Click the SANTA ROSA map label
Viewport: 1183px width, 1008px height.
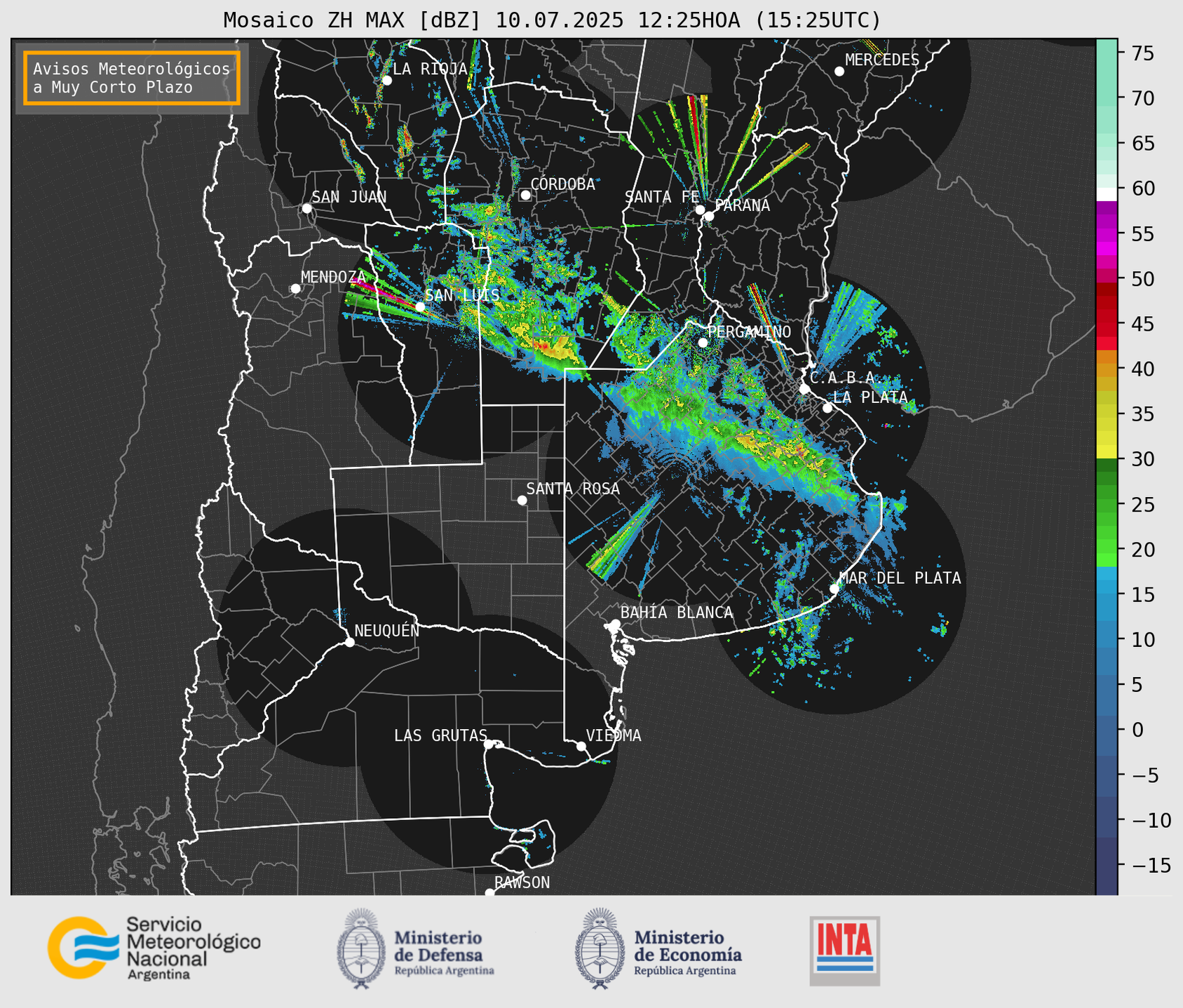tap(573, 489)
